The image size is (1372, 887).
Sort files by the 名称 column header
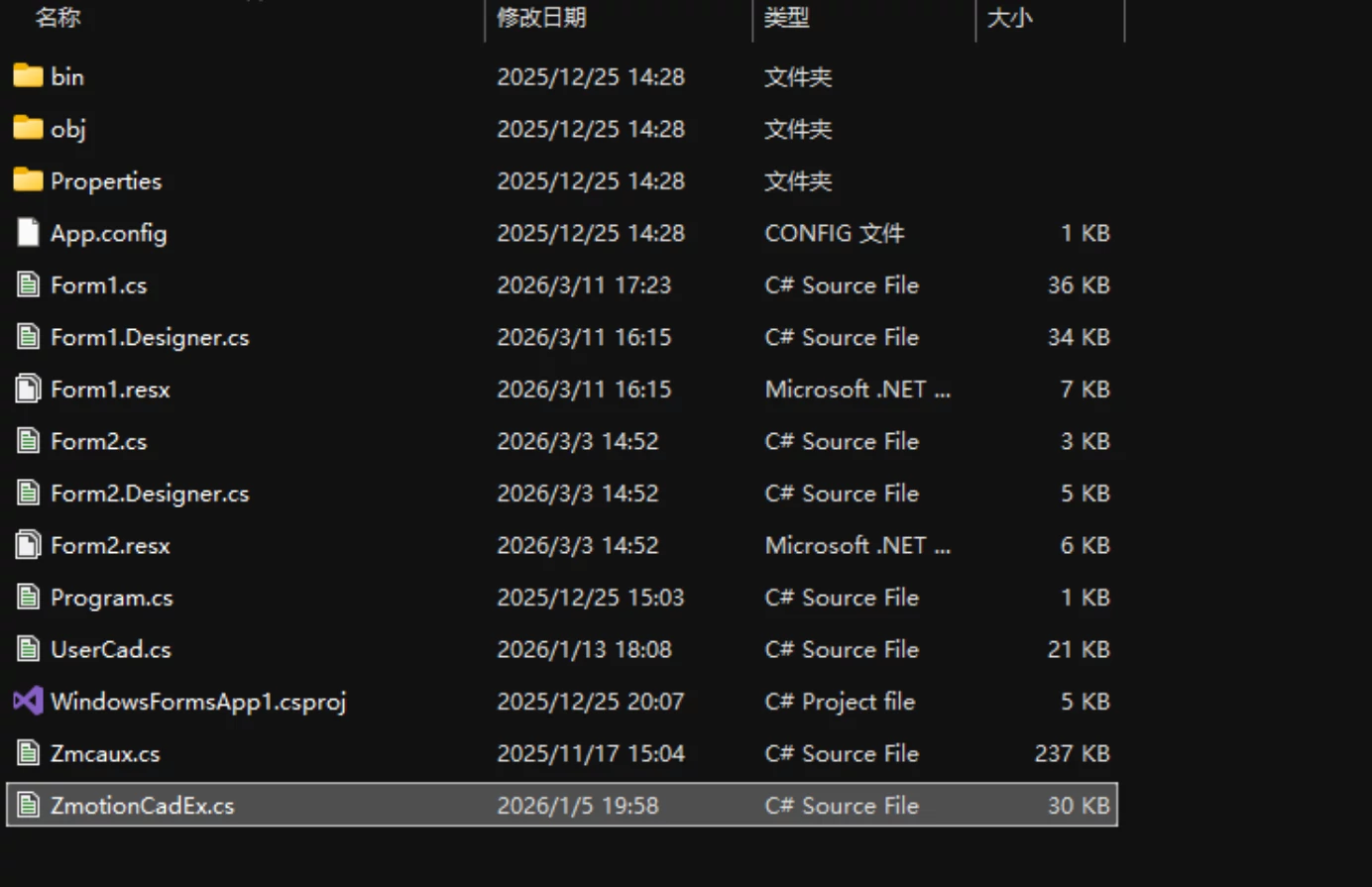[57, 17]
